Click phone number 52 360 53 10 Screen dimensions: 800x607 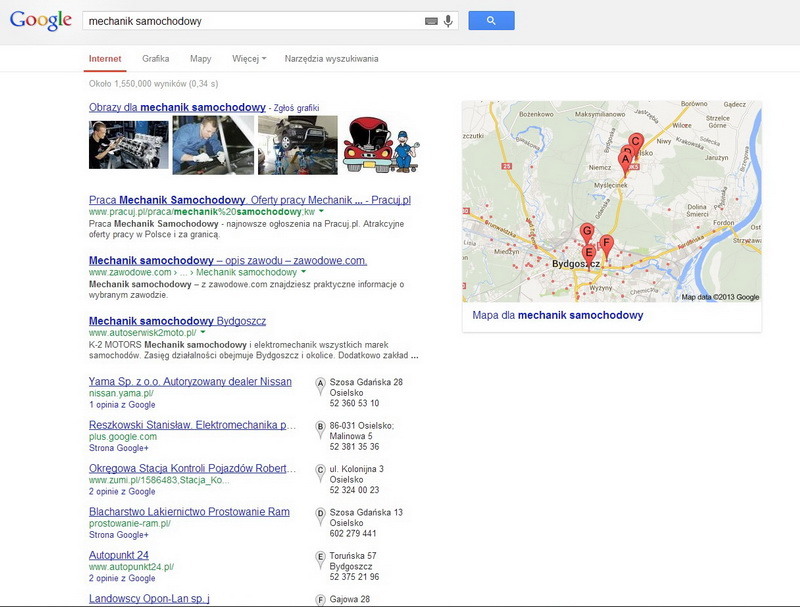354,403
